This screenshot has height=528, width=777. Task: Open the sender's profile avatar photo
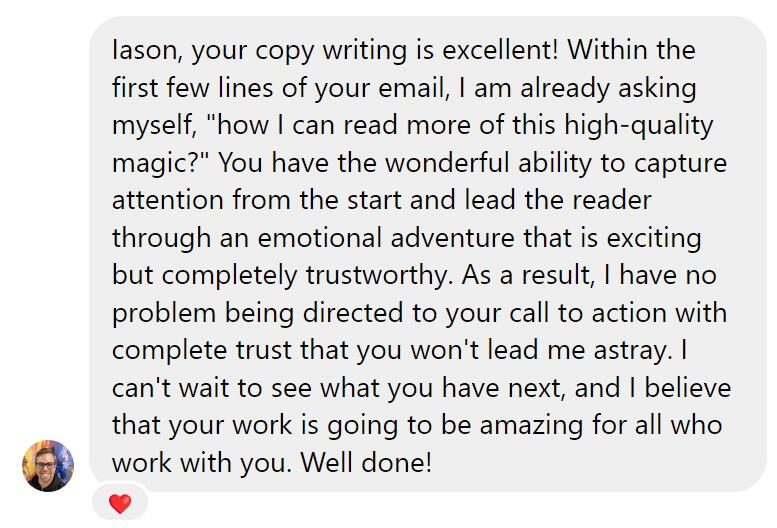coord(48,466)
